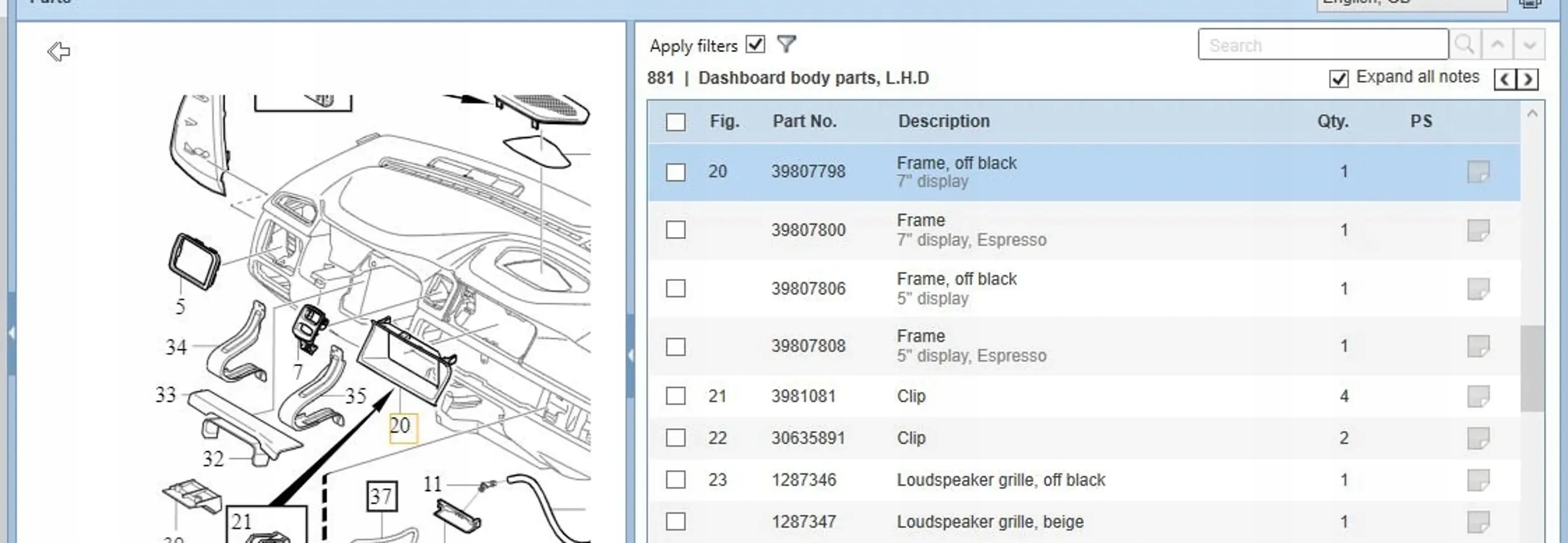Open the filter funnel settings

tap(786, 44)
